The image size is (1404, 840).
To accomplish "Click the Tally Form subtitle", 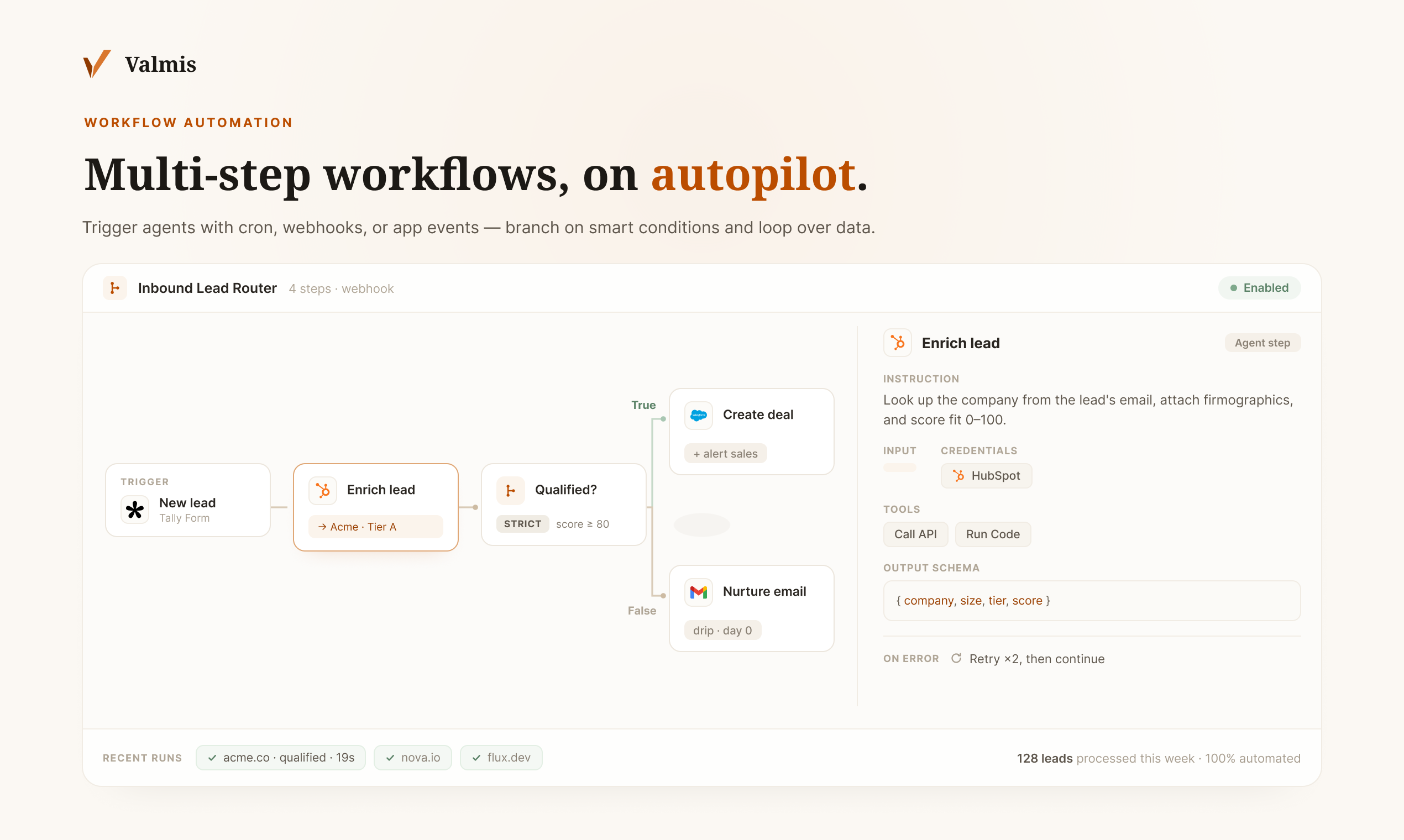I will [185, 518].
